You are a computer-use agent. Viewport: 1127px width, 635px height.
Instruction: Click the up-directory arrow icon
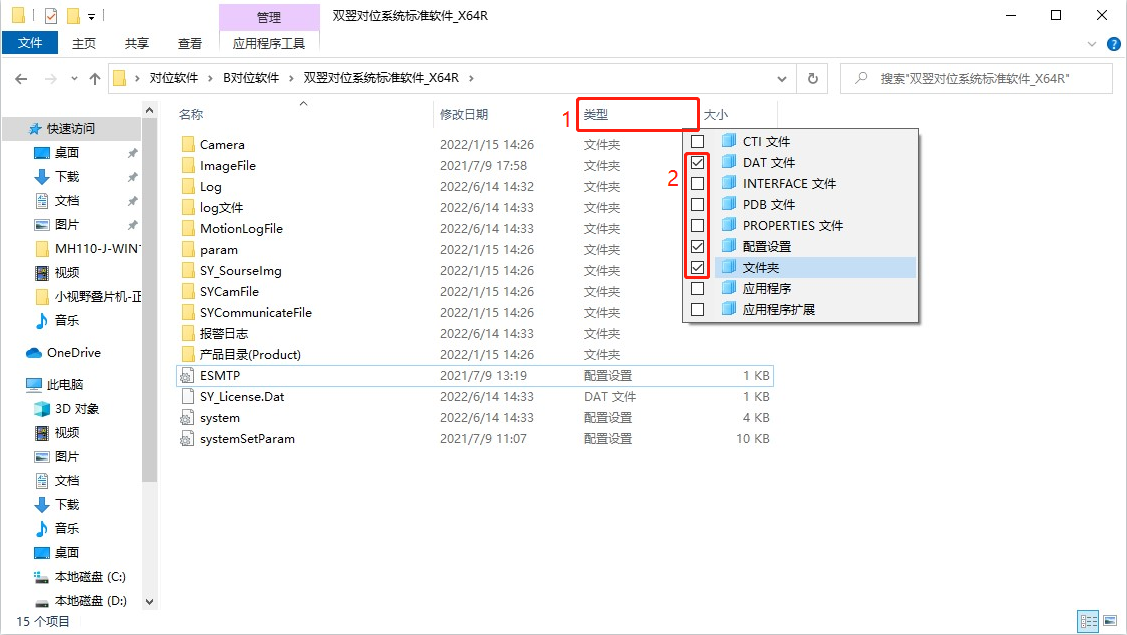95,78
